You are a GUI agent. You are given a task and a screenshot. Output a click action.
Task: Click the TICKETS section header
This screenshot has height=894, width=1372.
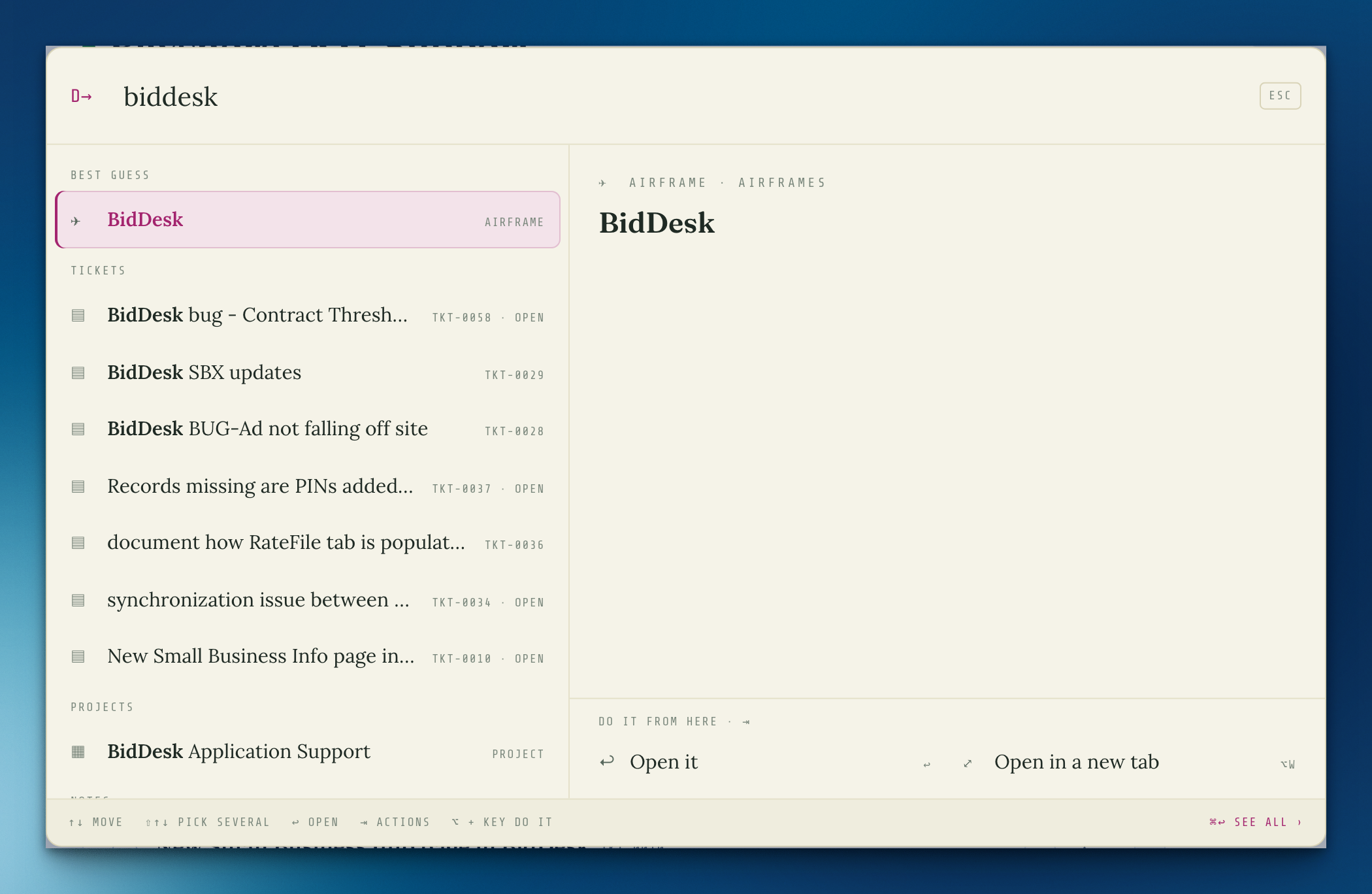pos(98,271)
